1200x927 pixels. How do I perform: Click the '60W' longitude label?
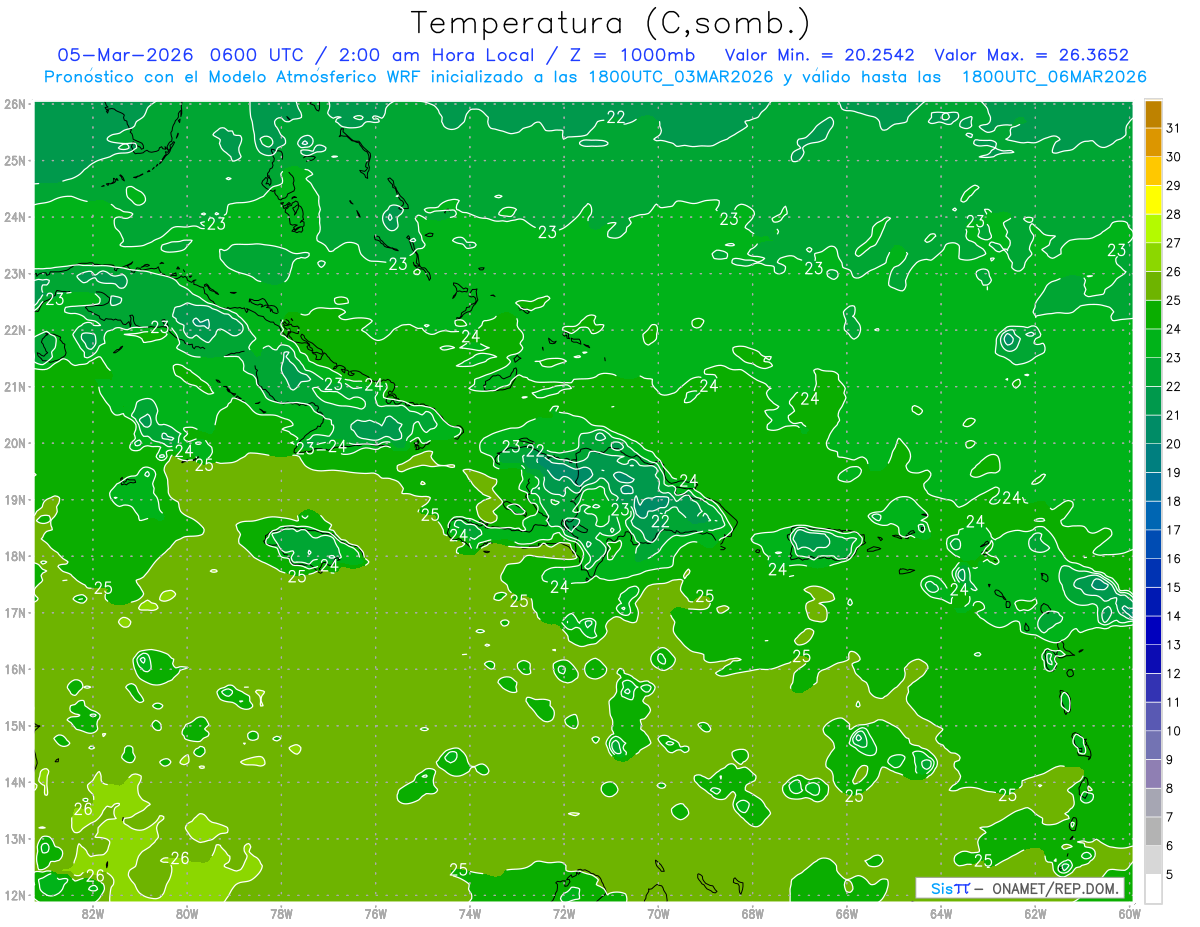1130,914
